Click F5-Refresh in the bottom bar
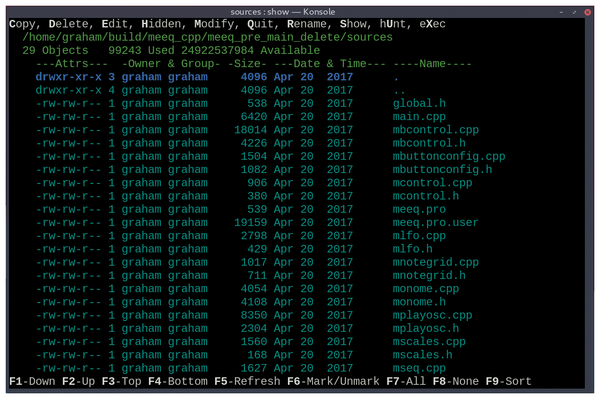600x399 pixels. point(247,381)
